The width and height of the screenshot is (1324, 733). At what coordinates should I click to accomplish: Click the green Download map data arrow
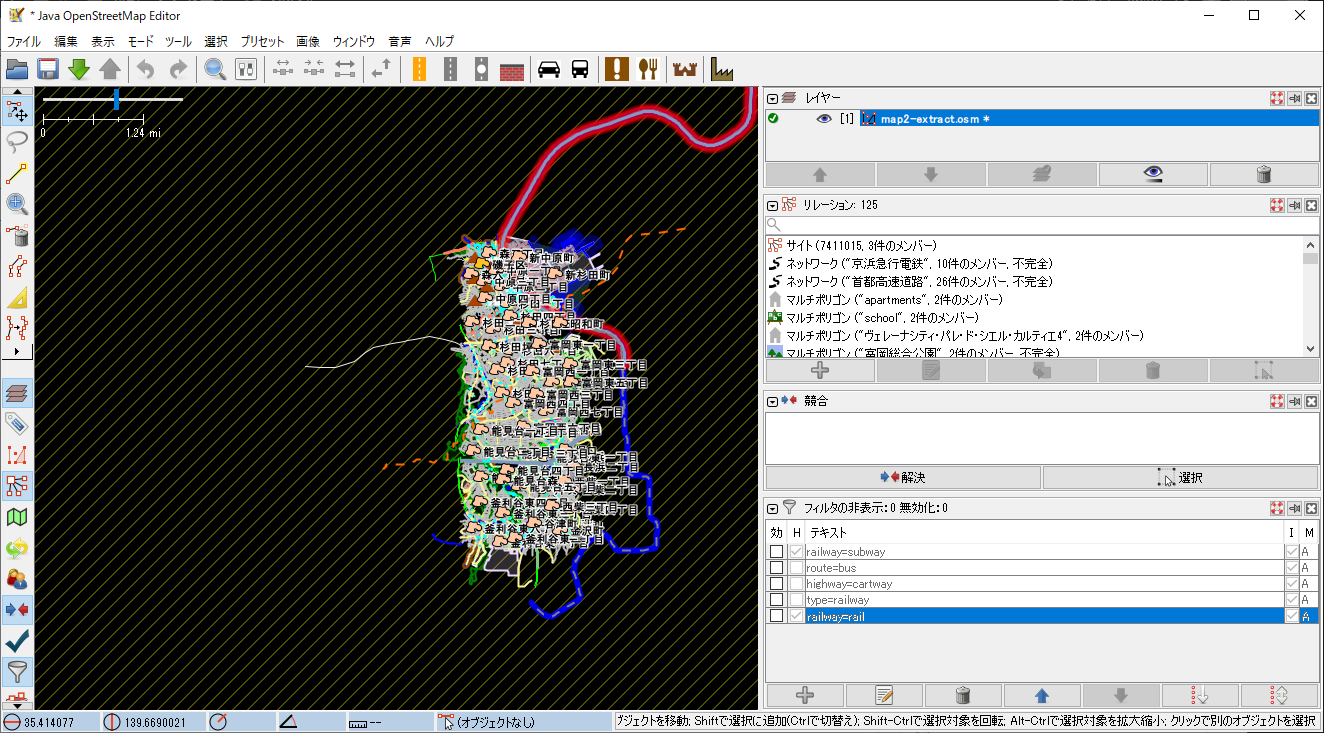(x=79, y=69)
